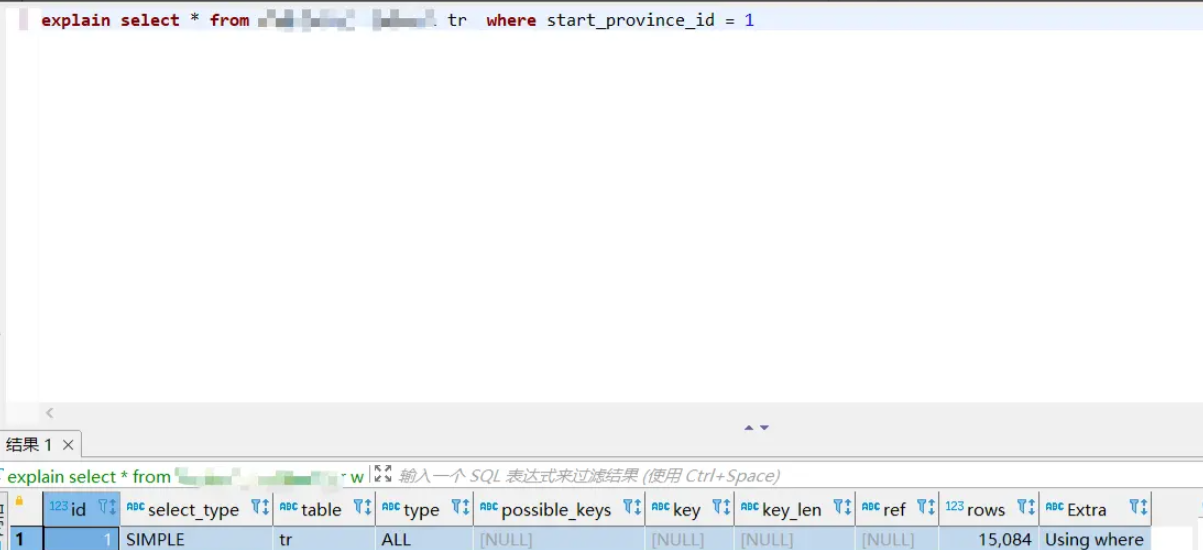Image resolution: width=1203 pixels, height=550 pixels.
Task: Select the id column header
Action: tap(82, 509)
